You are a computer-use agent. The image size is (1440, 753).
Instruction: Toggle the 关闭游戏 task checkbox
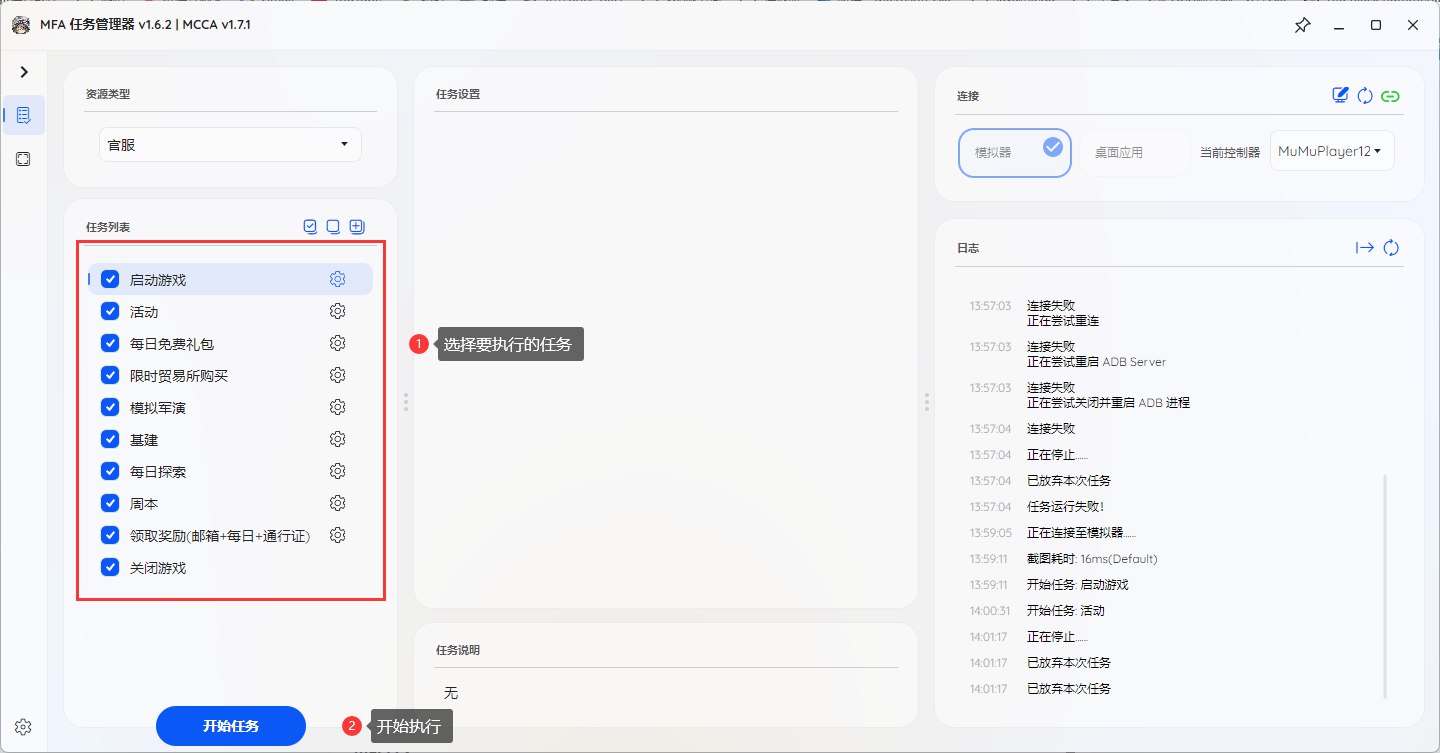coord(110,567)
